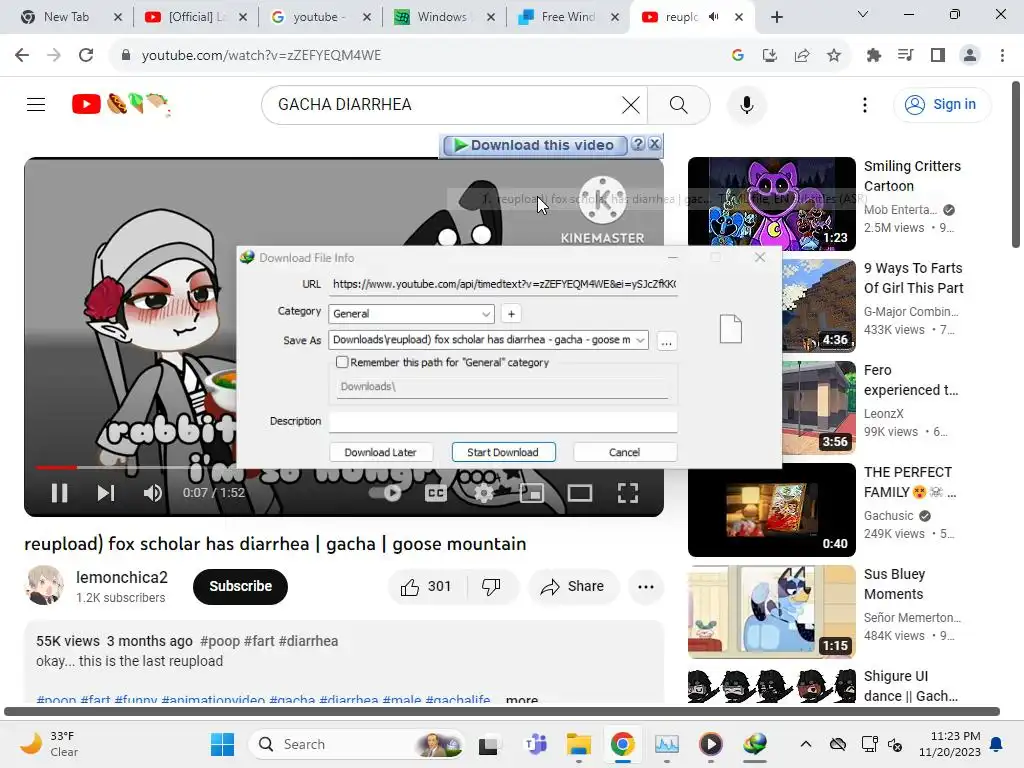Click the Description input field
1024x768 pixels.
(x=504, y=421)
